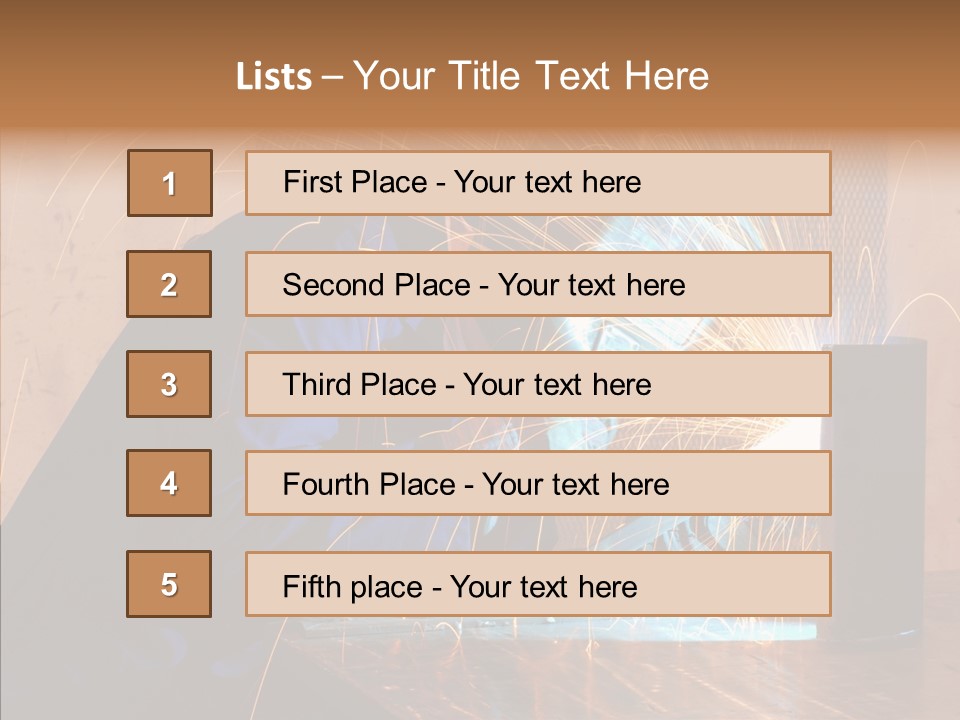The image size is (960, 720).
Task: Select the number 4 box
Action: (x=169, y=483)
